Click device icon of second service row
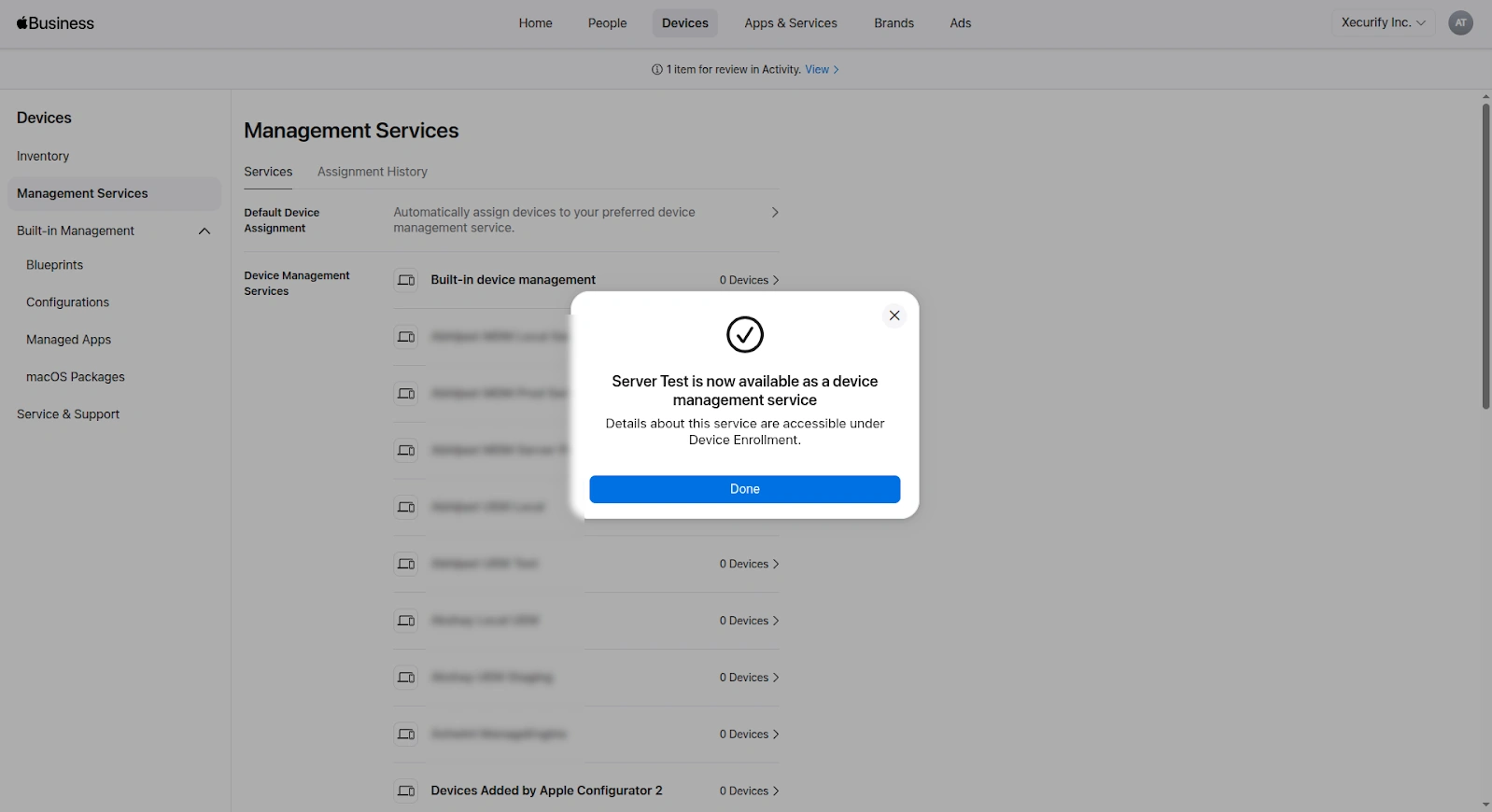 click(x=406, y=337)
